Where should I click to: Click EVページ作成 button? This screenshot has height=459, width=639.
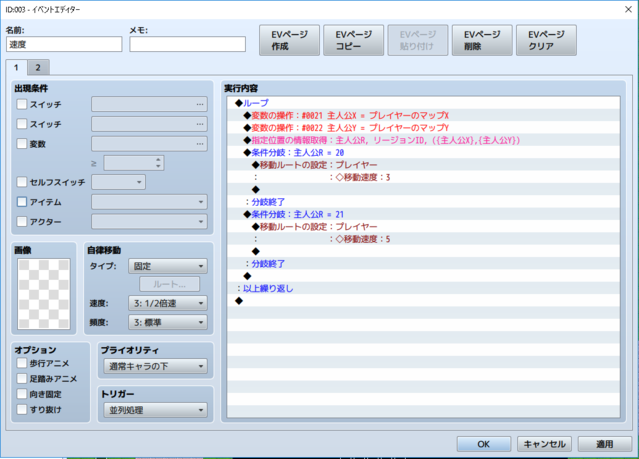point(289,40)
